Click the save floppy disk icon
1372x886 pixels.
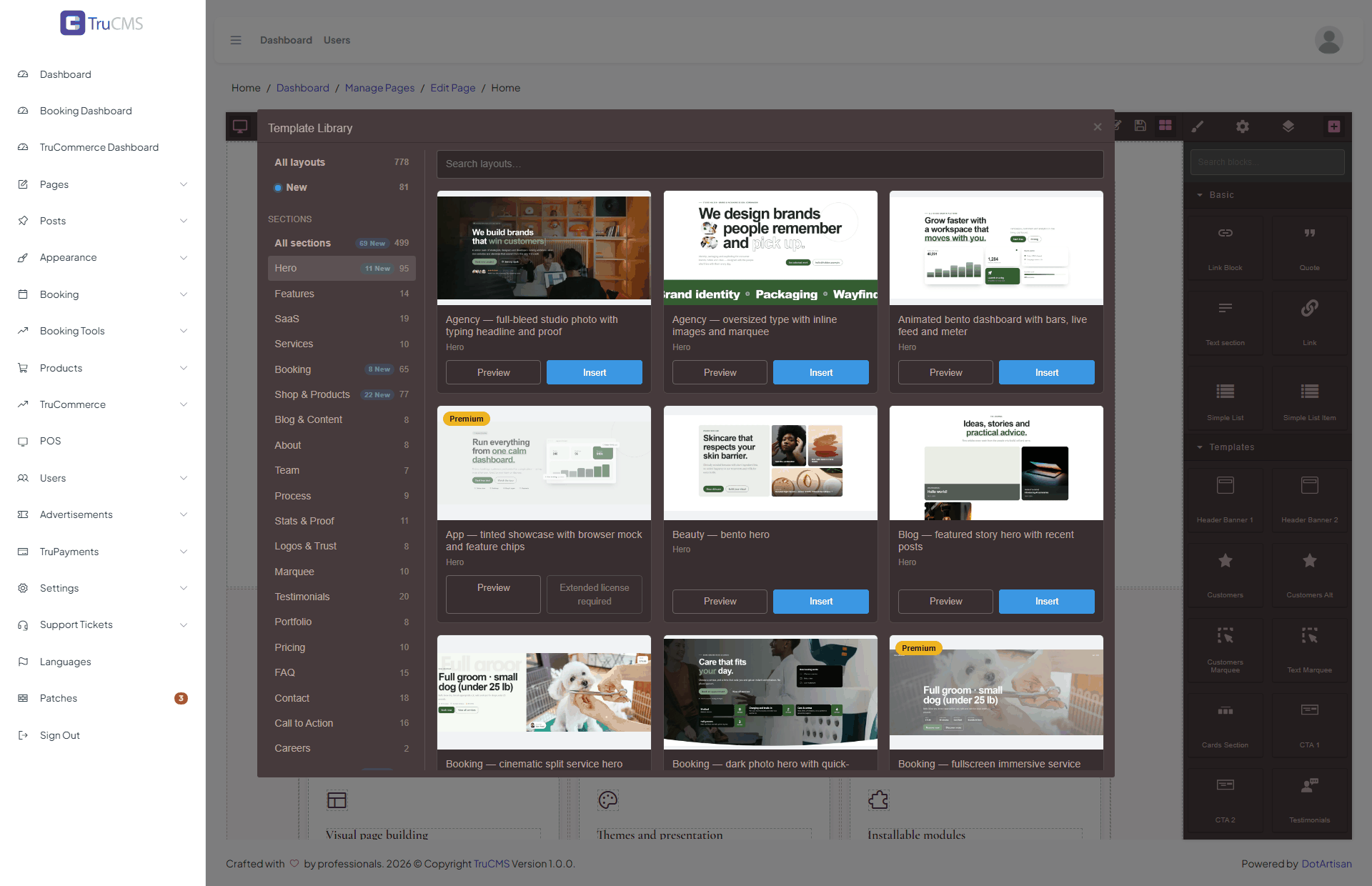click(1140, 126)
